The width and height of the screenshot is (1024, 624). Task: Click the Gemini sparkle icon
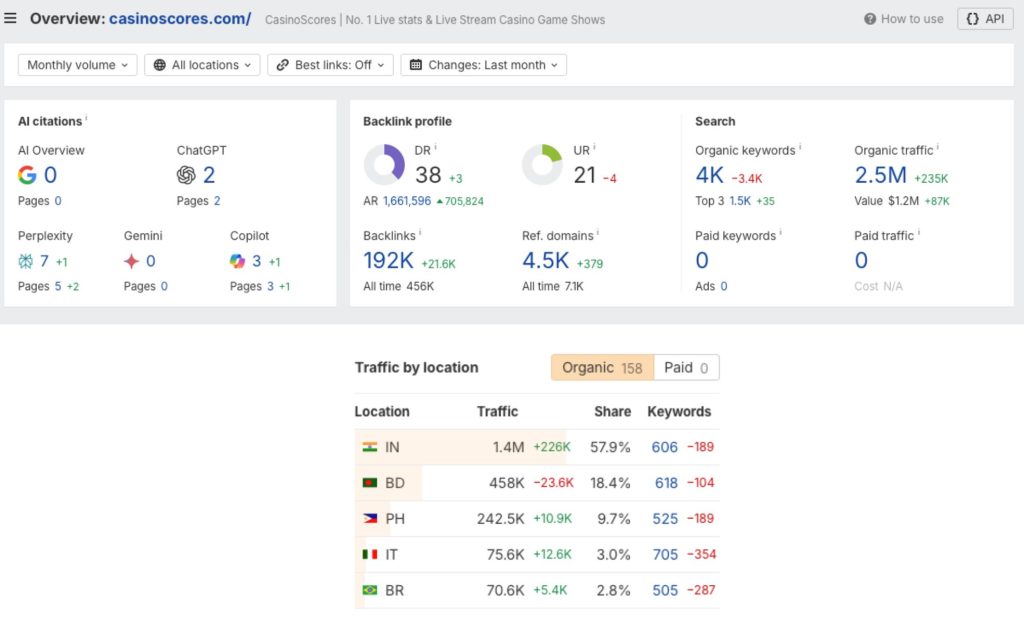coord(132,261)
